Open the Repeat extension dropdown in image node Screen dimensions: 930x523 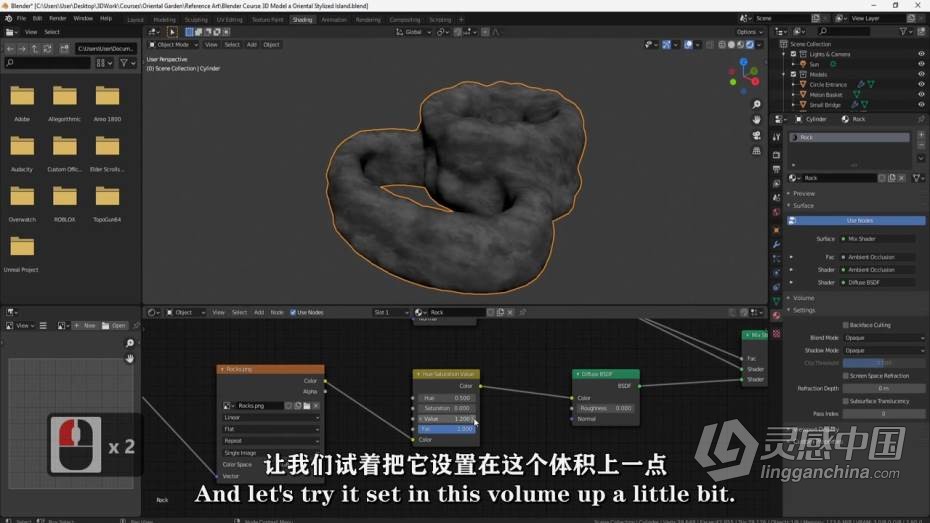tap(271, 441)
